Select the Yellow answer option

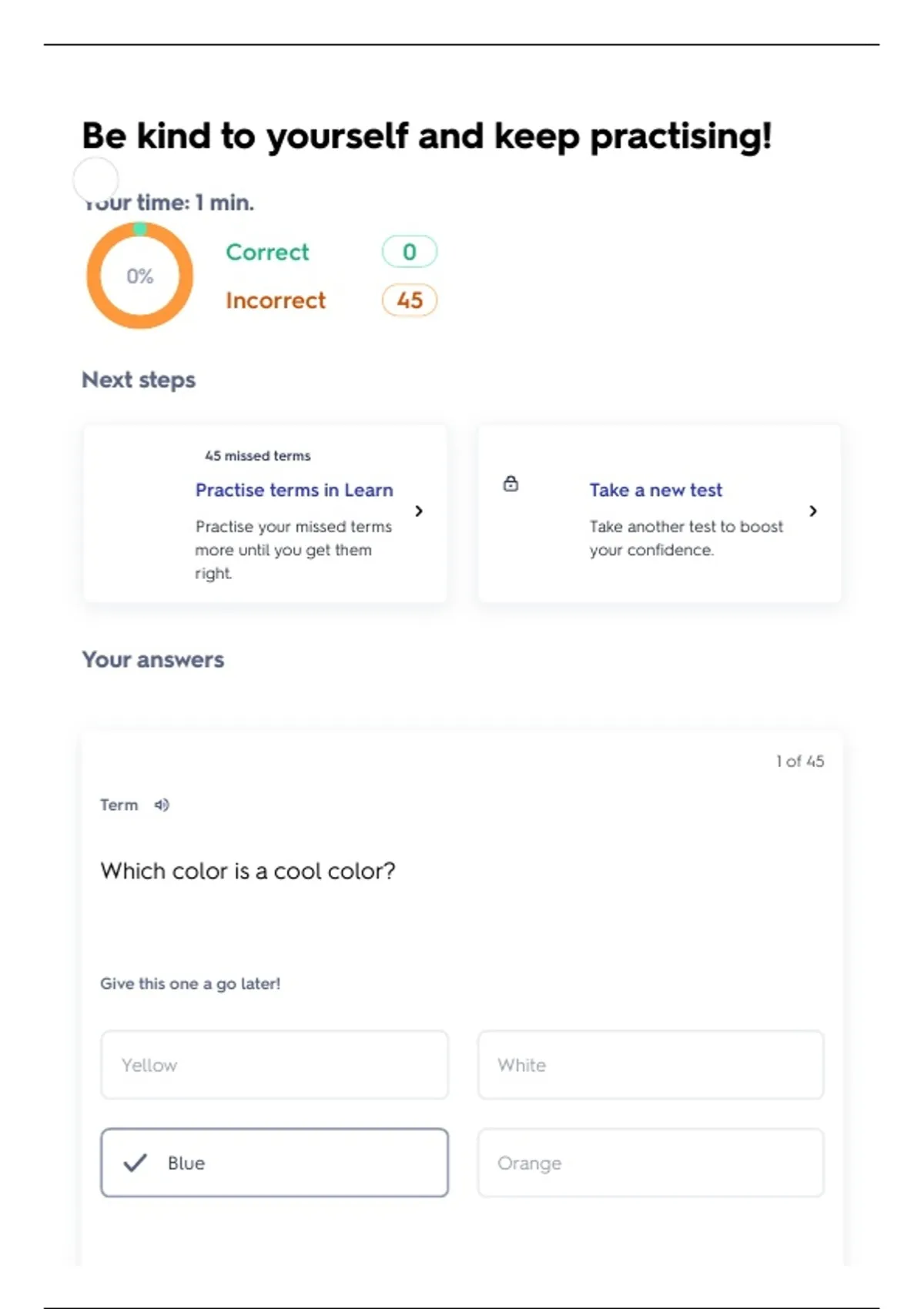[274, 1065]
